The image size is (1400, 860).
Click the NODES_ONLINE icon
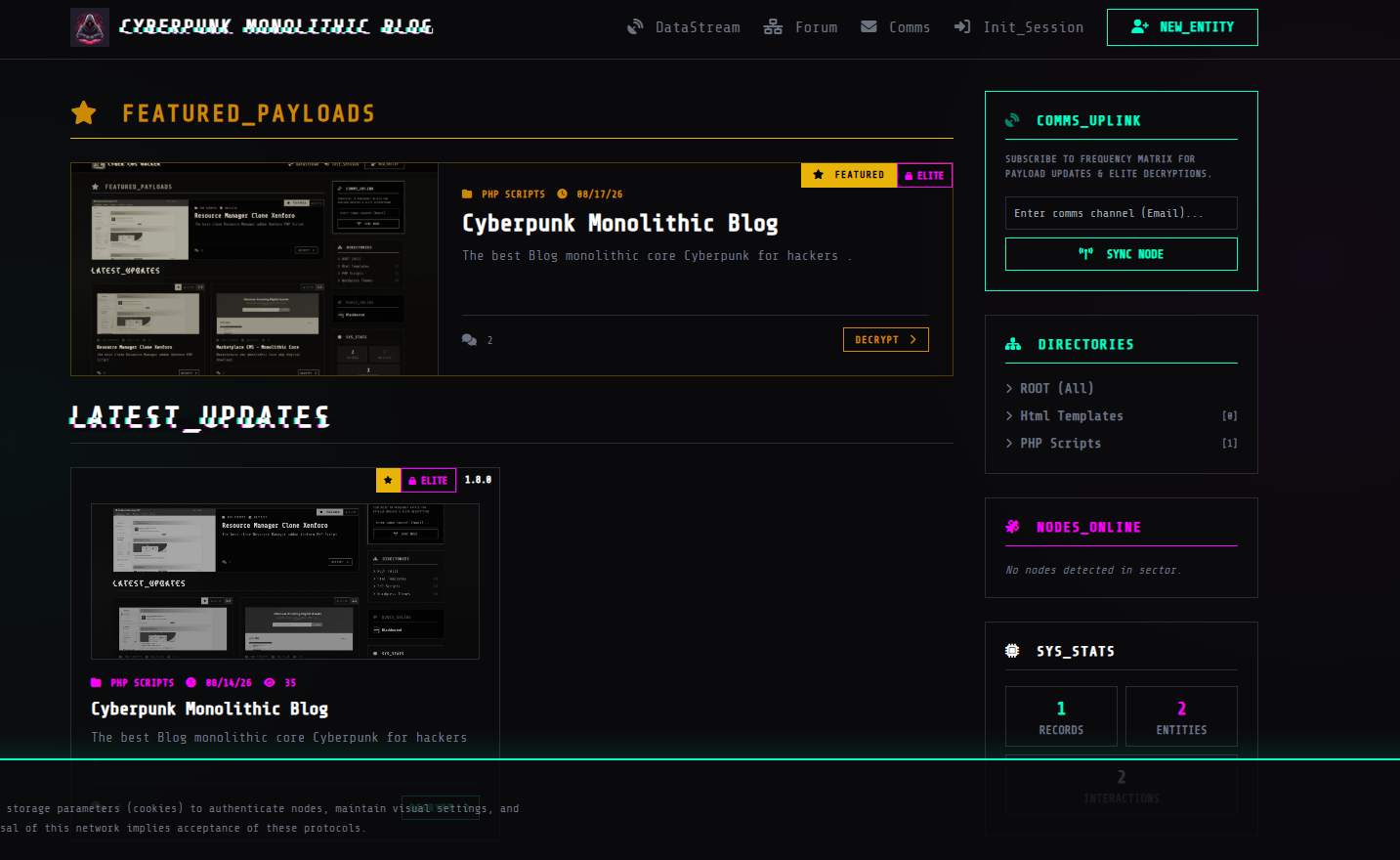click(x=1012, y=527)
